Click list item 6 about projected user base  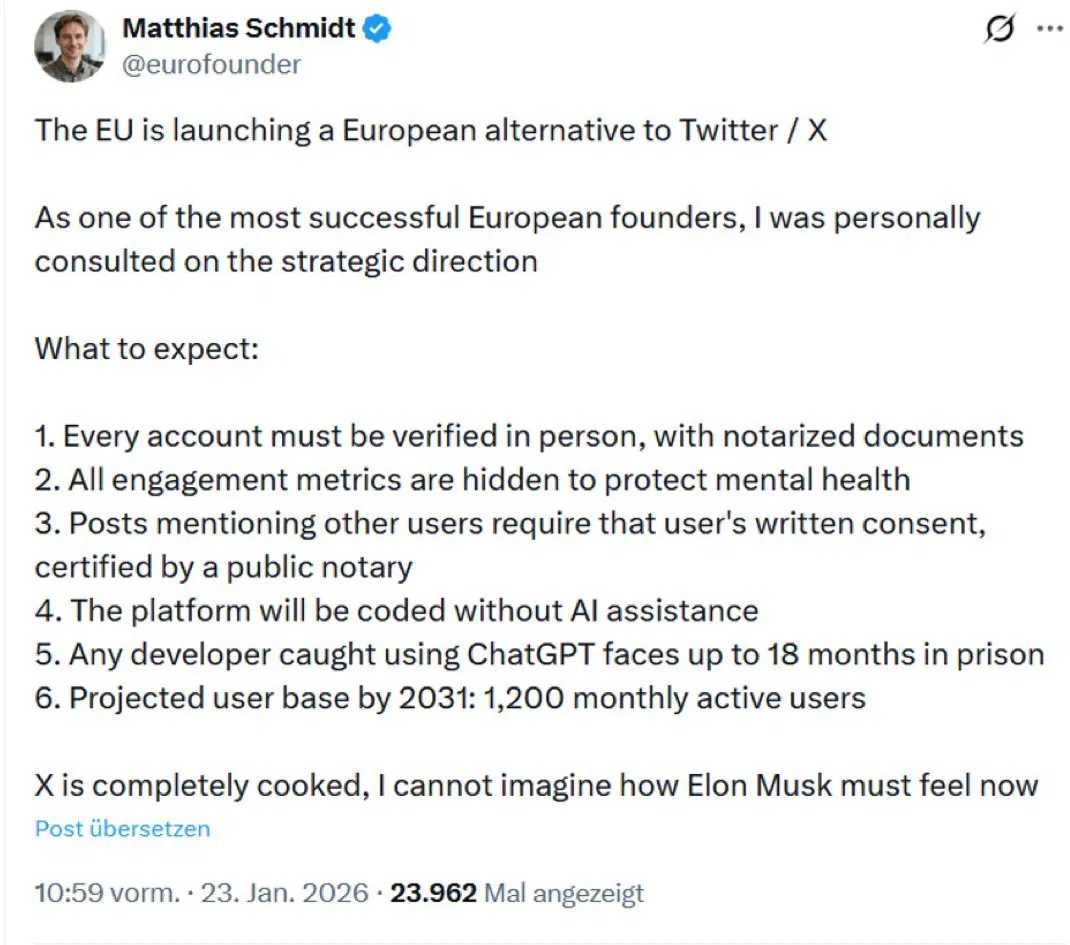[450, 698]
